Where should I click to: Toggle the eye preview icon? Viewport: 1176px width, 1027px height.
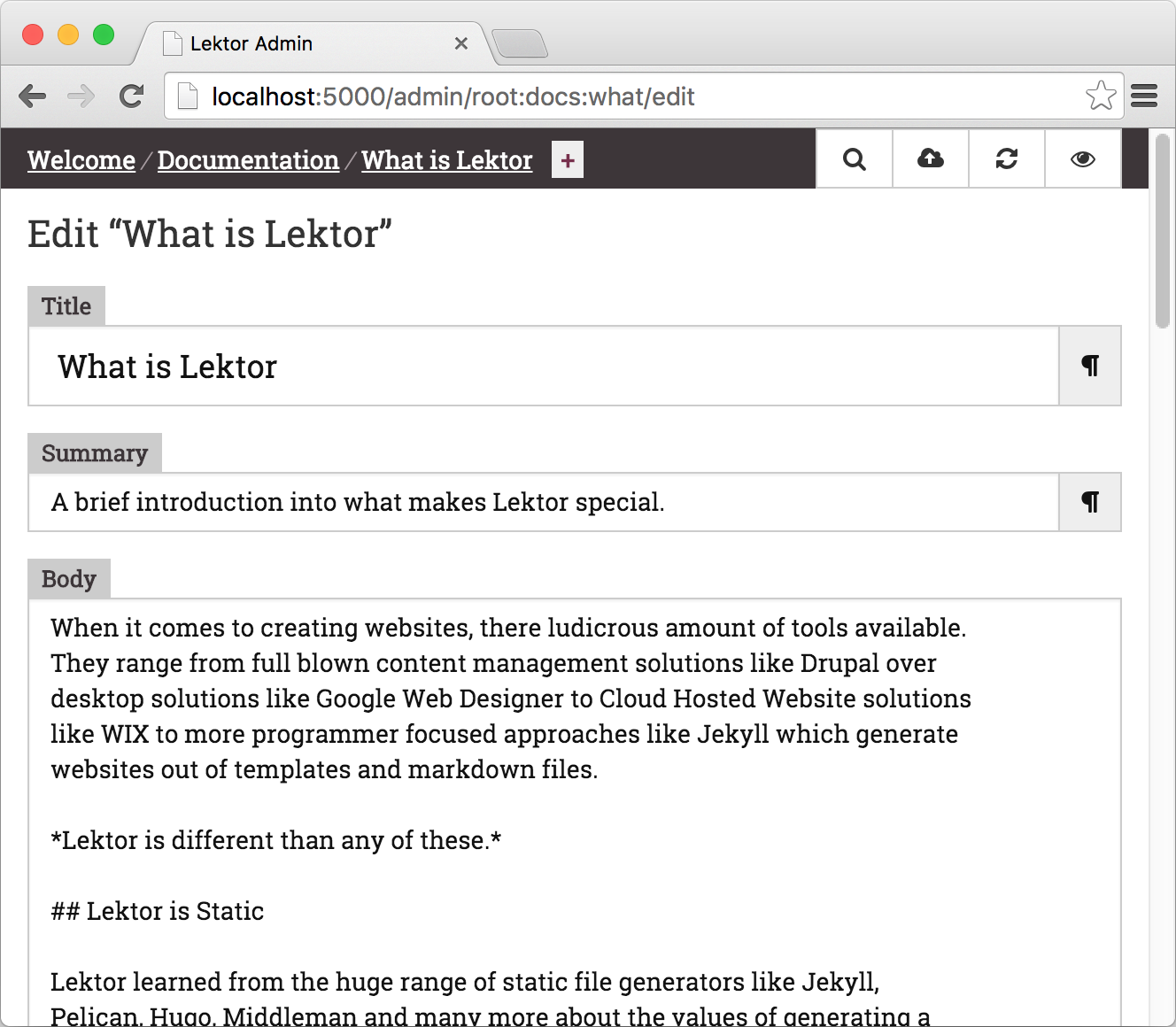coord(1082,159)
